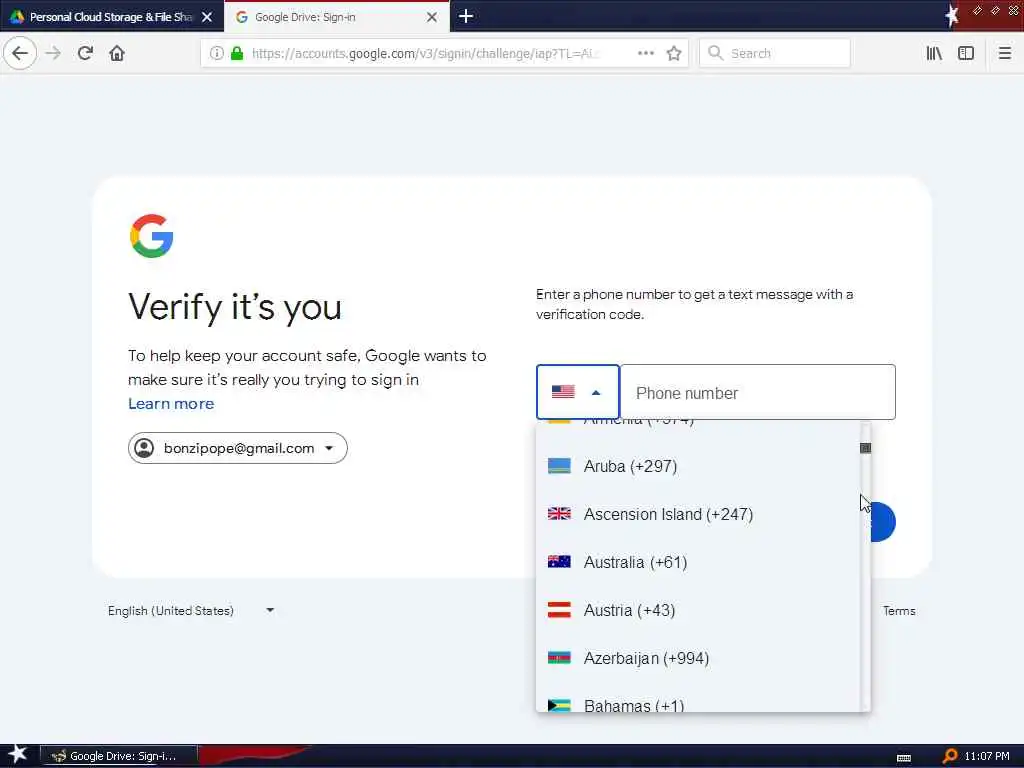The height and width of the screenshot is (768, 1024).
Task: Reload the current page
Action: pyautogui.click(x=85, y=53)
